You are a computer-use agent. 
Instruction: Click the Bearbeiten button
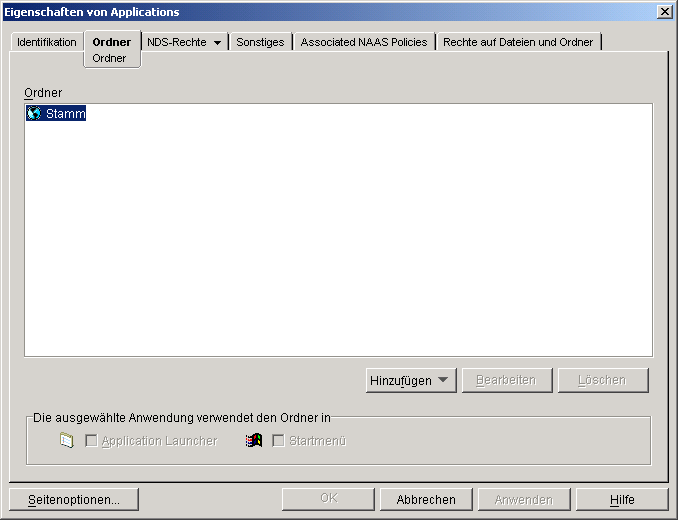(507, 380)
